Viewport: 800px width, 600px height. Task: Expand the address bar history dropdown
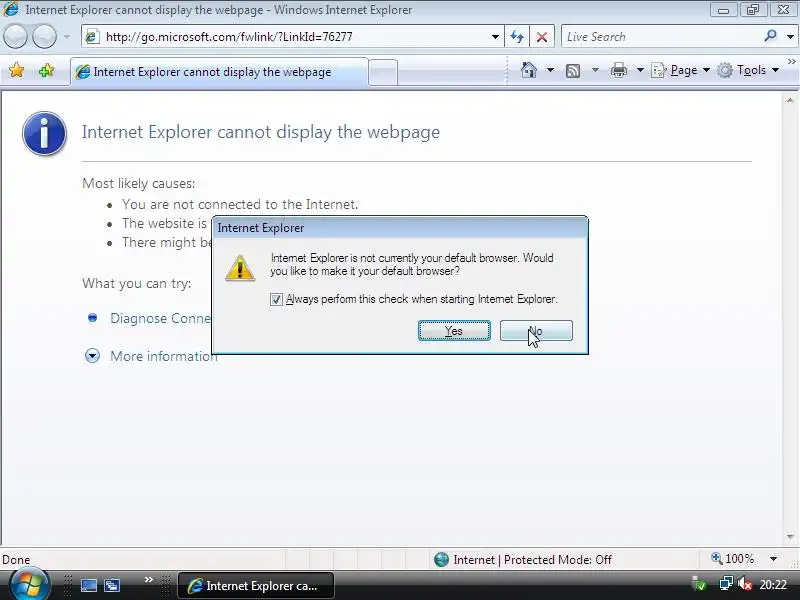pos(495,37)
